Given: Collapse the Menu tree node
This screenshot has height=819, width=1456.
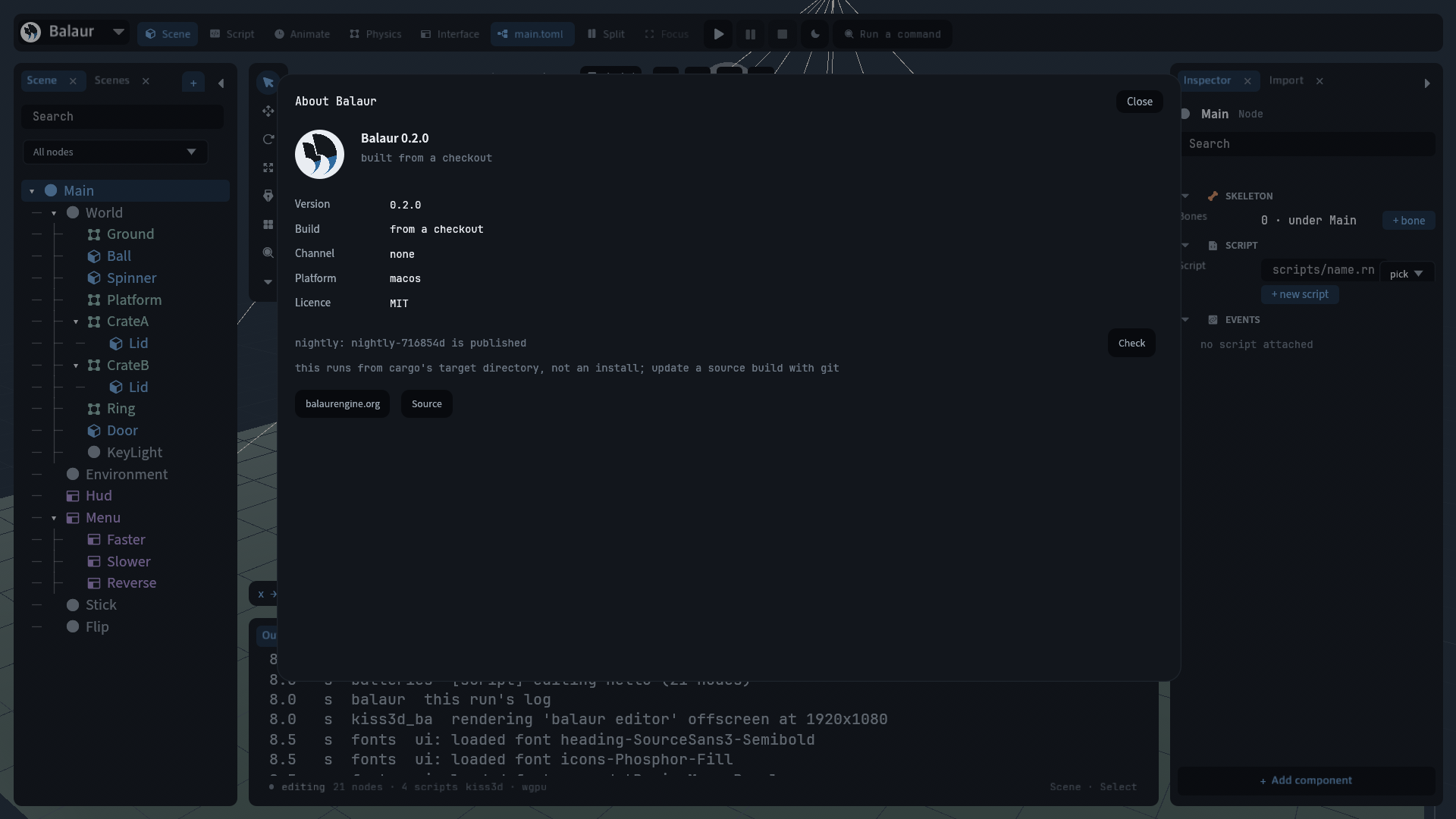Looking at the screenshot, I should pos(54,518).
